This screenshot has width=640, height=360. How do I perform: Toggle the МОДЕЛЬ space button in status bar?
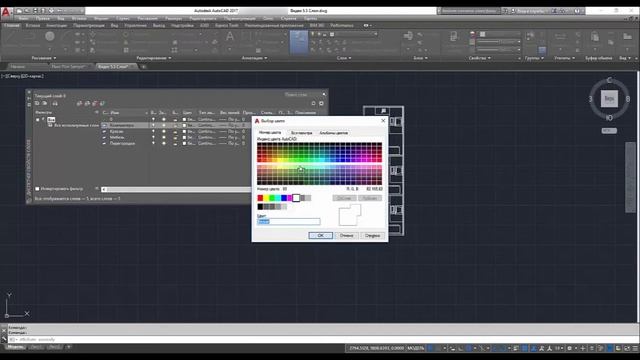coord(416,348)
